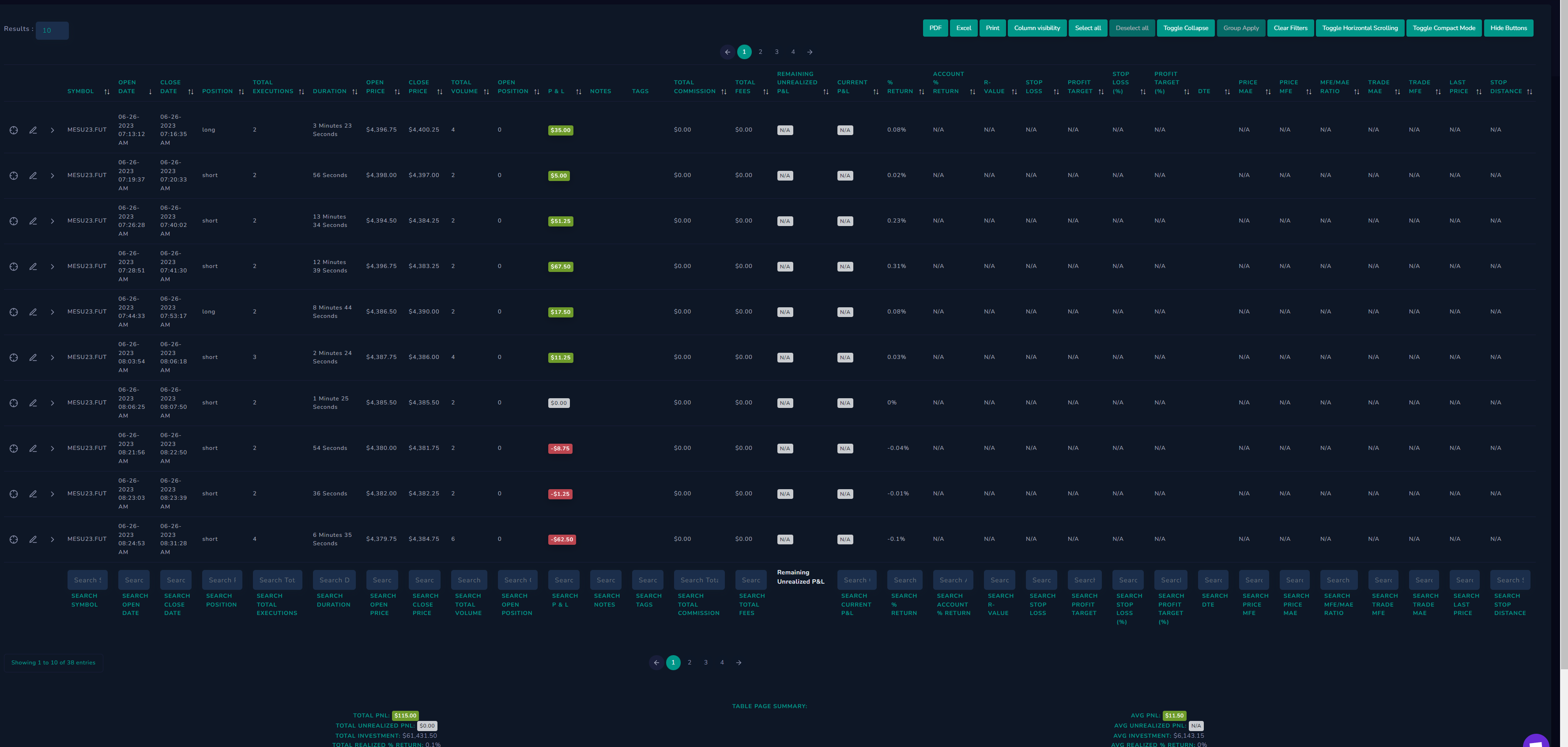Click target icon for 08:24:53 AM trade
The image size is (1568, 747).
click(13, 539)
